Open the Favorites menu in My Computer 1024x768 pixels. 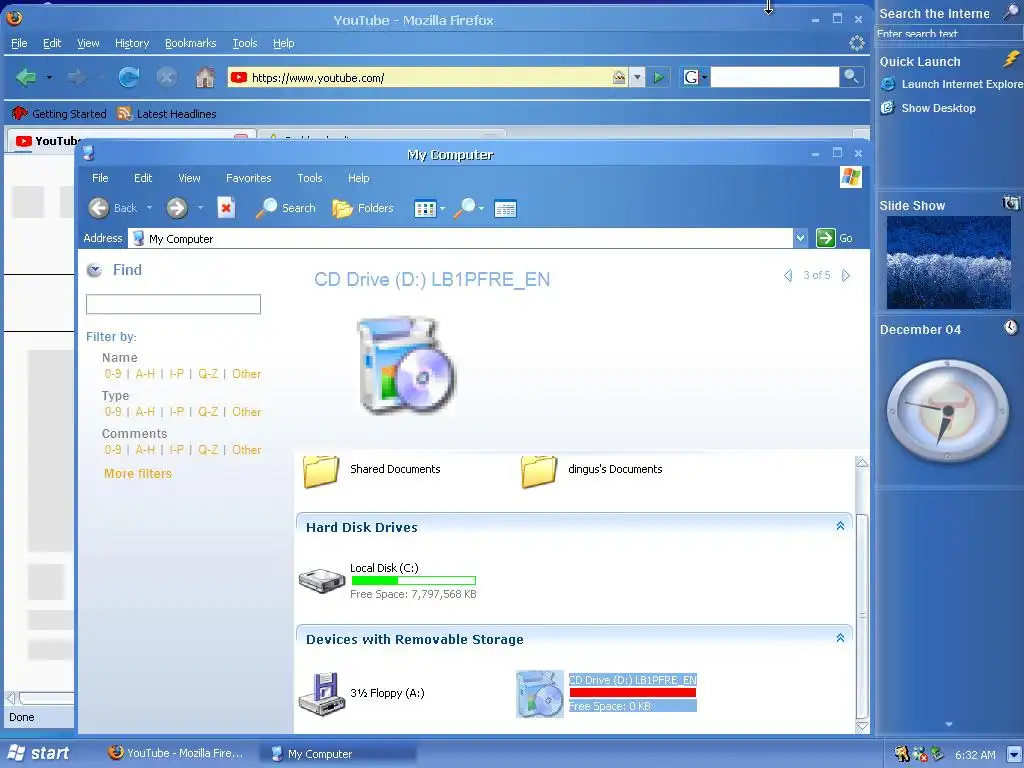pyautogui.click(x=248, y=178)
